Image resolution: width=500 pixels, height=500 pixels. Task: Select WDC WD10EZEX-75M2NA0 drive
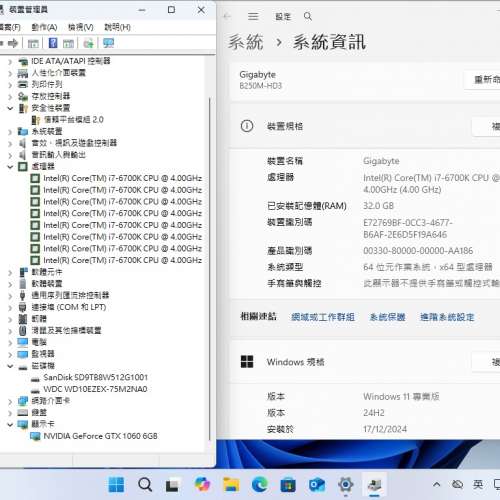pyautogui.click(x=95, y=389)
